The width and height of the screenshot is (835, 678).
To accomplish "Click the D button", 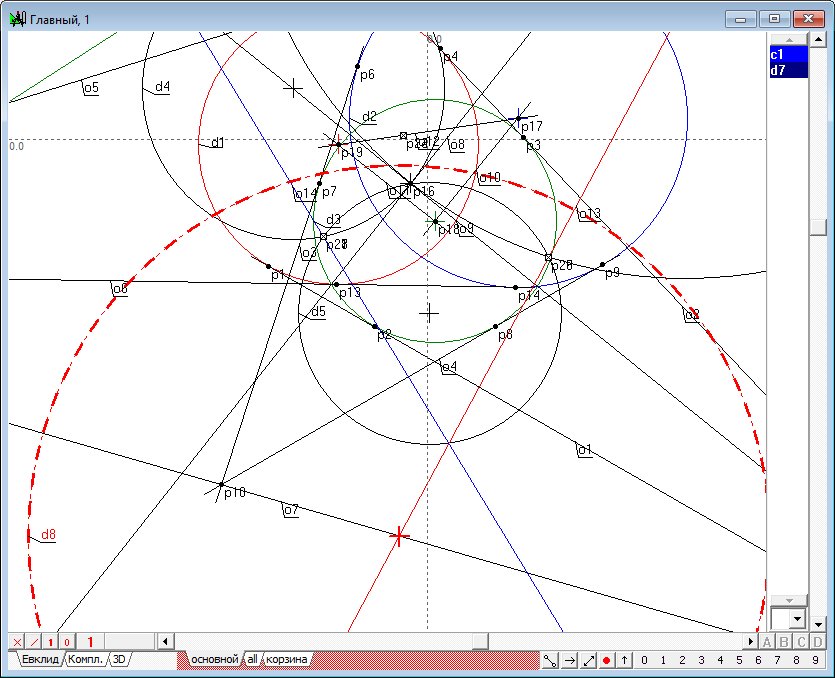I will point(818,642).
